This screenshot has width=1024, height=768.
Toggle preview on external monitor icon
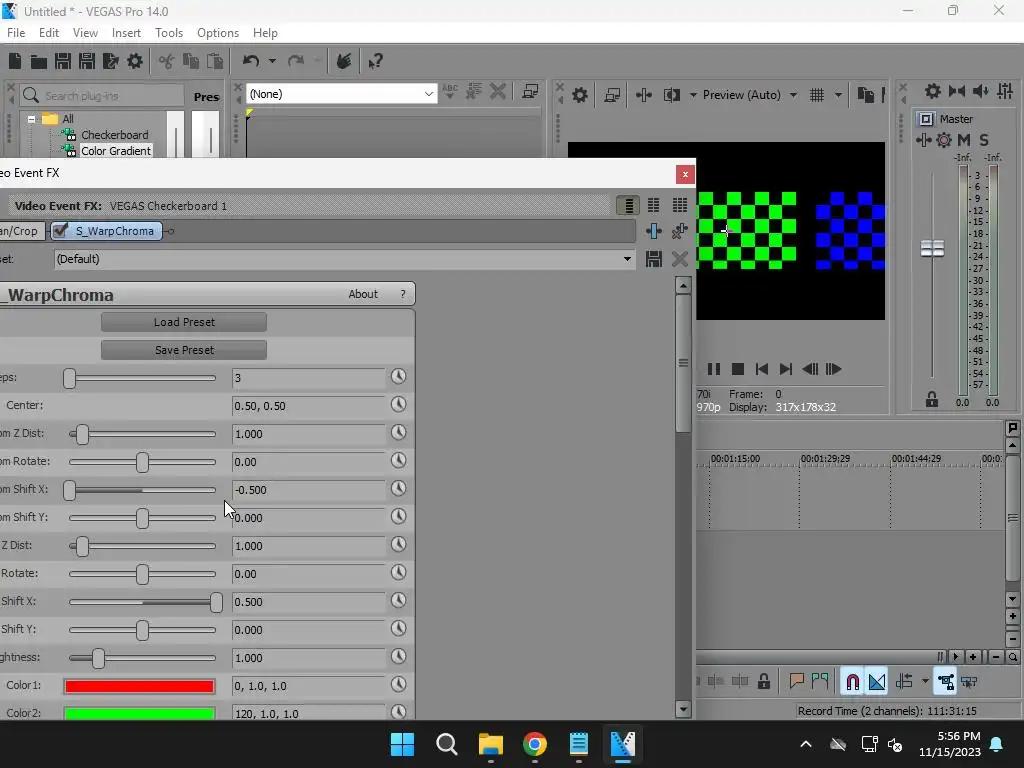click(x=612, y=95)
